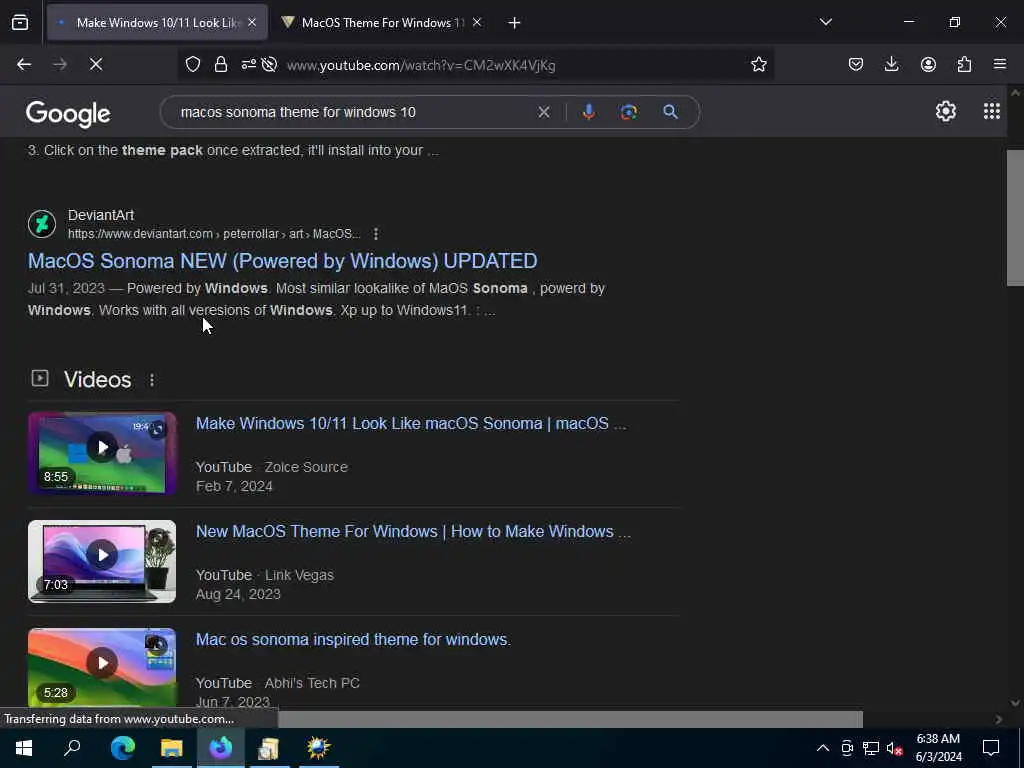
Task: Close the 'Make Windows 10/11' tab
Action: 252,22
